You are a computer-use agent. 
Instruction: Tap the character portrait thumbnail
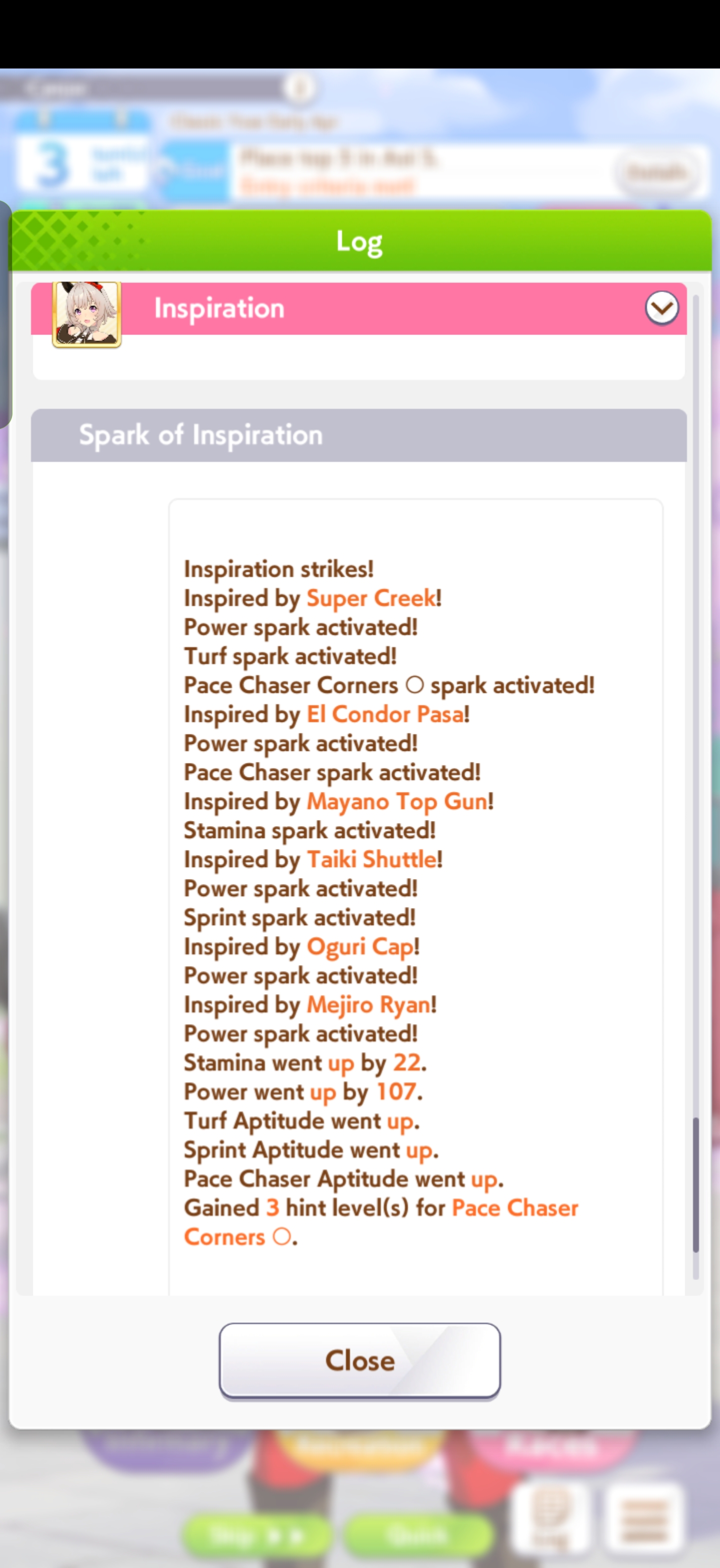click(x=86, y=314)
